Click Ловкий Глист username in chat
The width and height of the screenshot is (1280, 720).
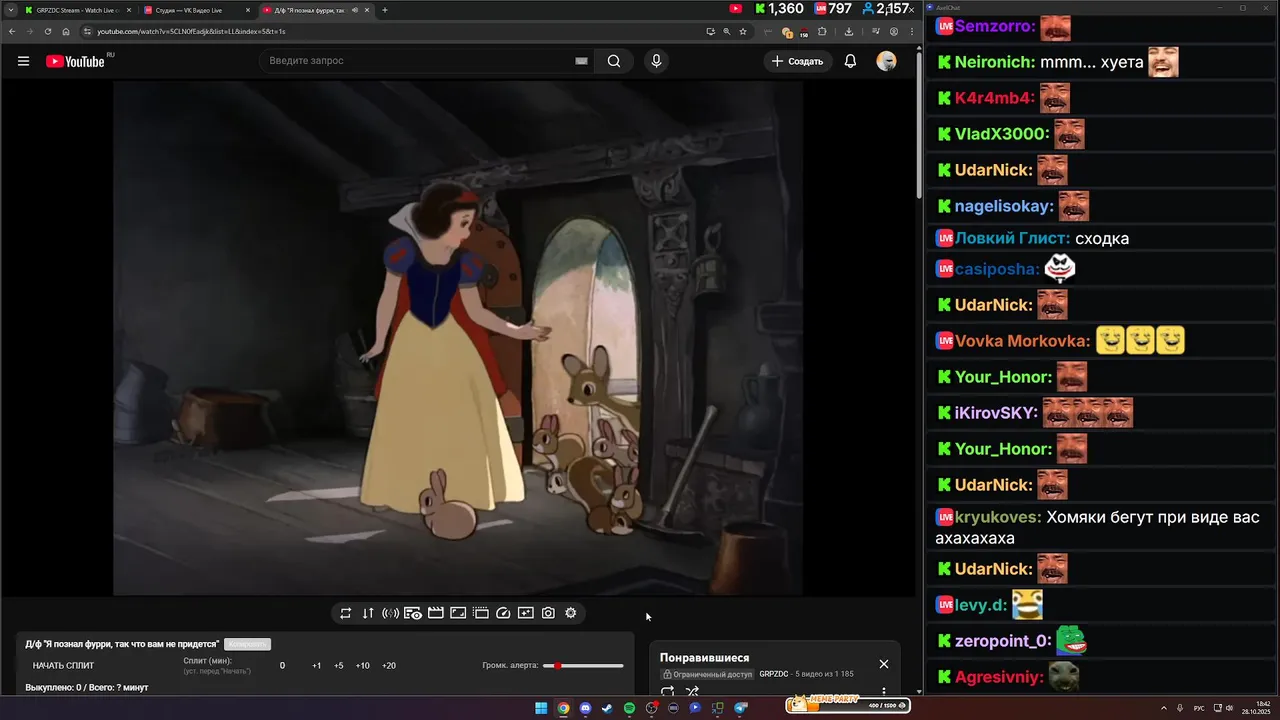[1012, 238]
